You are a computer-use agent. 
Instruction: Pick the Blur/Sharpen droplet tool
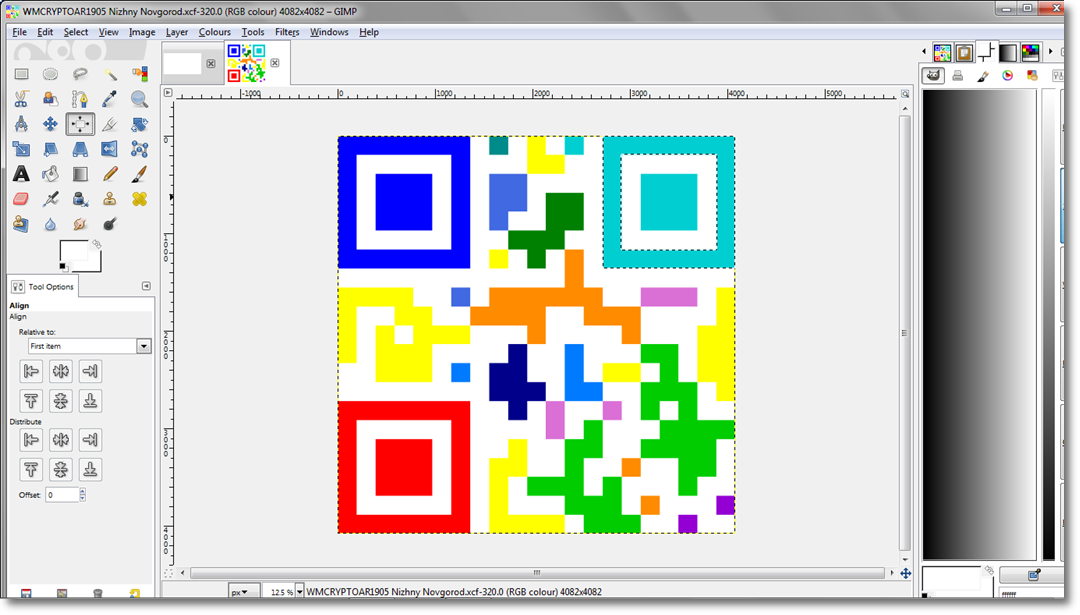pyautogui.click(x=50, y=225)
